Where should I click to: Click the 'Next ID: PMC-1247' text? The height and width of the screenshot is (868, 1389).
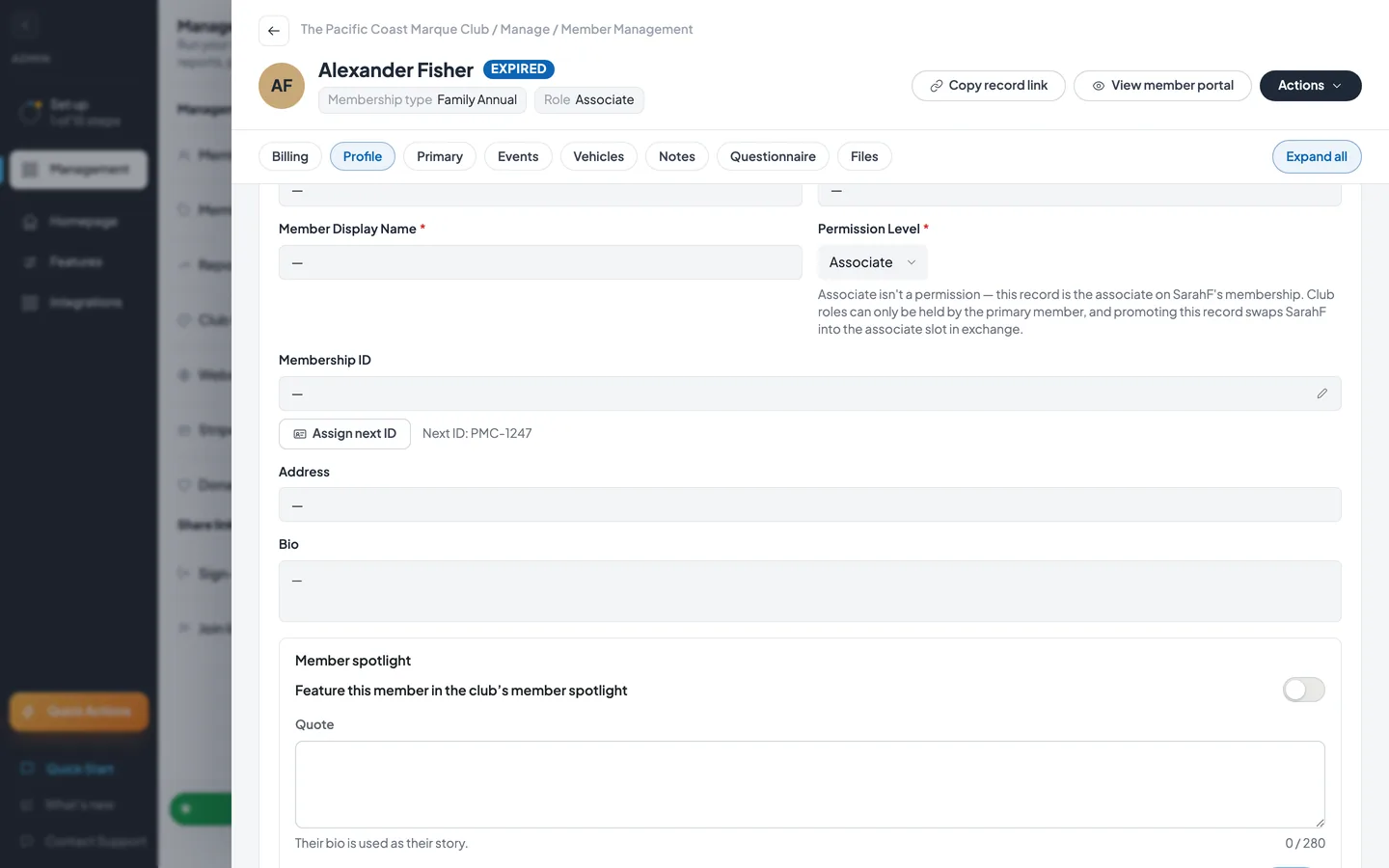(477, 434)
